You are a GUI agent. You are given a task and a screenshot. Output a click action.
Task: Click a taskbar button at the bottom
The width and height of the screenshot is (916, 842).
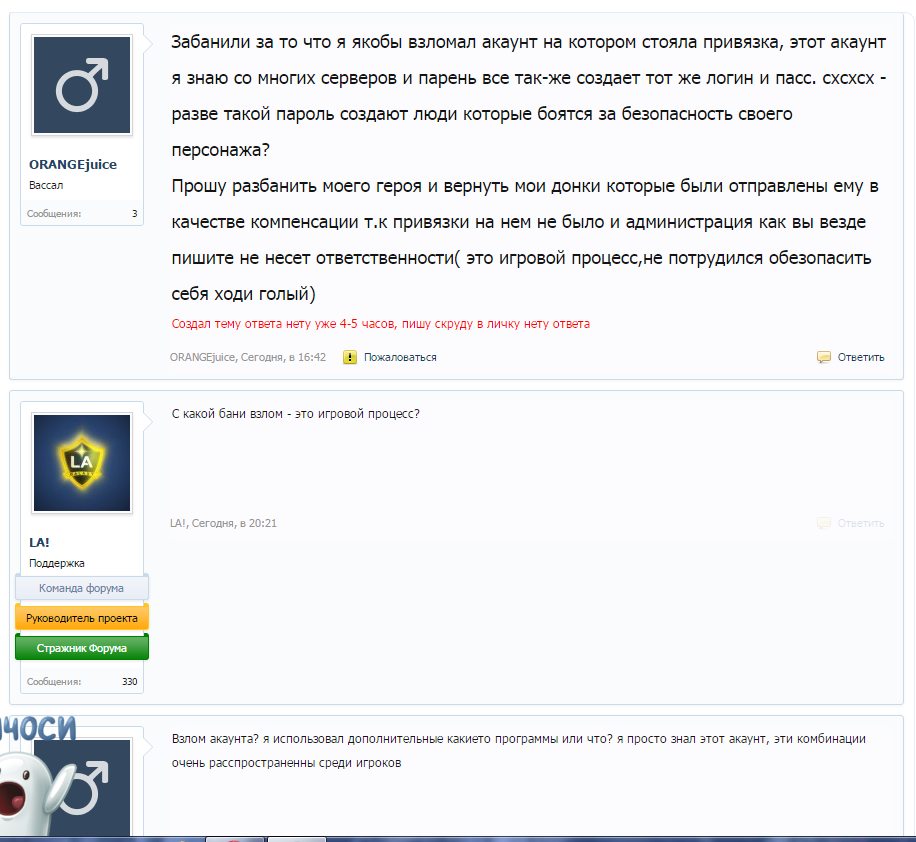pyautogui.click(x=235, y=838)
